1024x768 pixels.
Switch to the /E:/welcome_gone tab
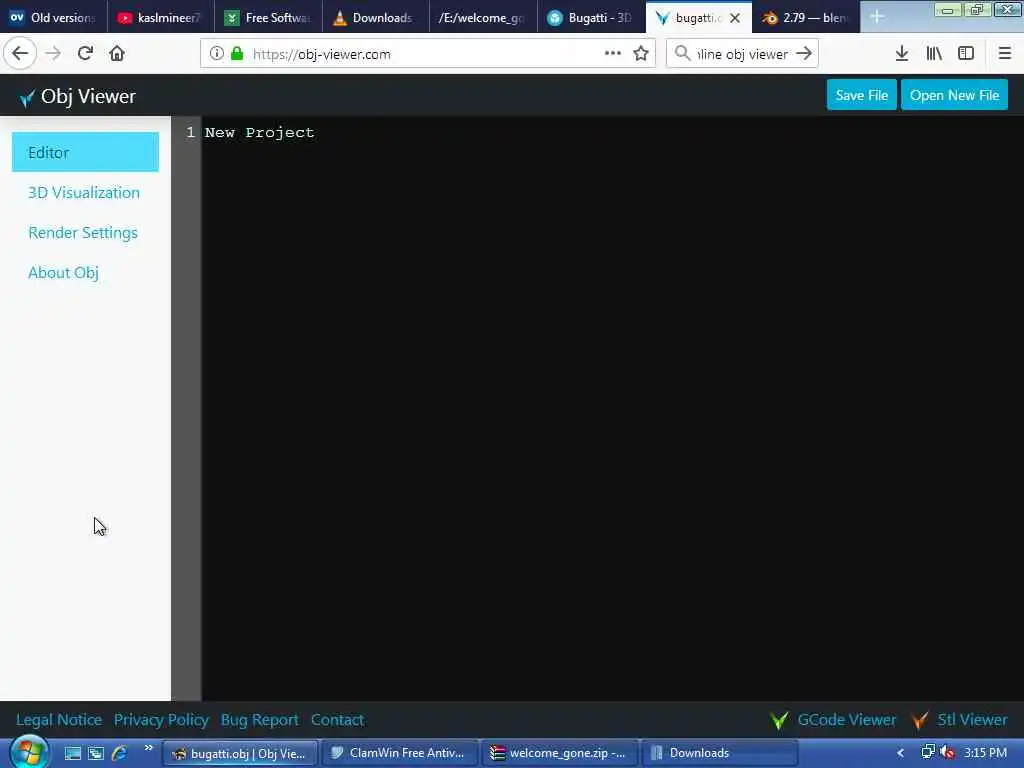483,18
